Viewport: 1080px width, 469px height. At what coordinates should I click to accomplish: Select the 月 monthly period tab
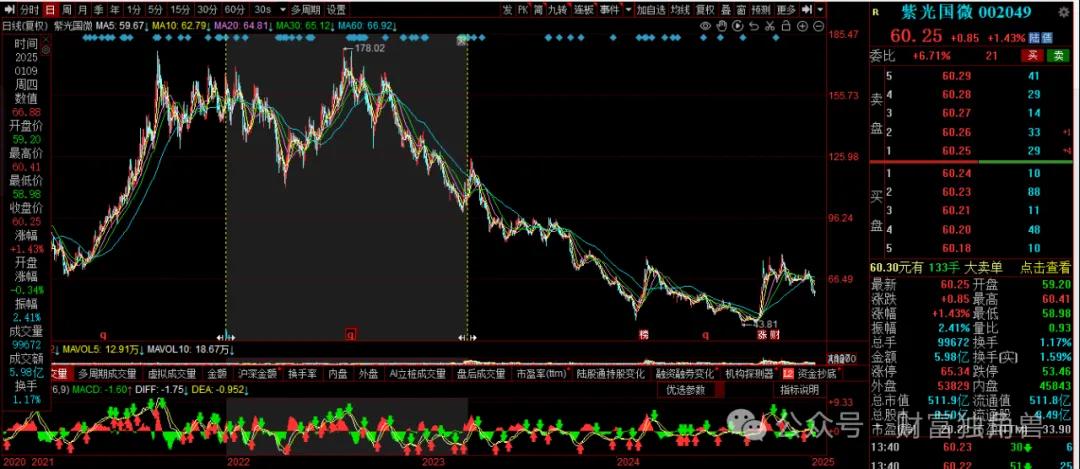[x=83, y=10]
